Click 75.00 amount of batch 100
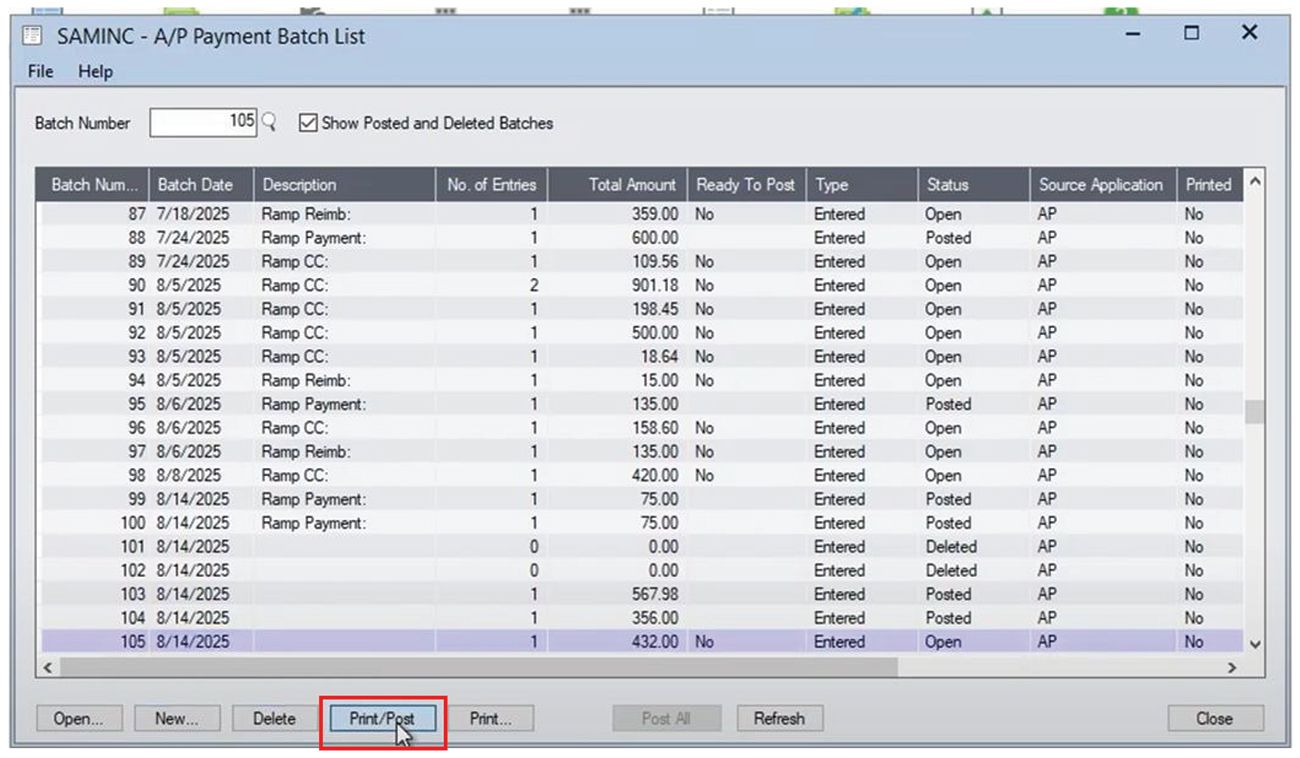The width and height of the screenshot is (1300, 758). tap(660, 523)
